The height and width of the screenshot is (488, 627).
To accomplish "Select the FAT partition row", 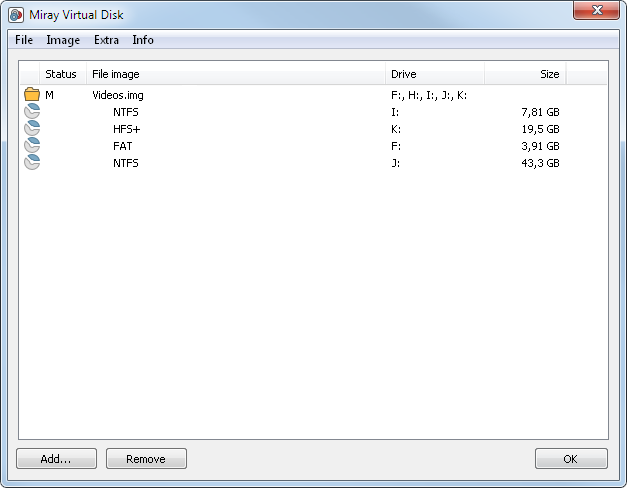I will 314,146.
